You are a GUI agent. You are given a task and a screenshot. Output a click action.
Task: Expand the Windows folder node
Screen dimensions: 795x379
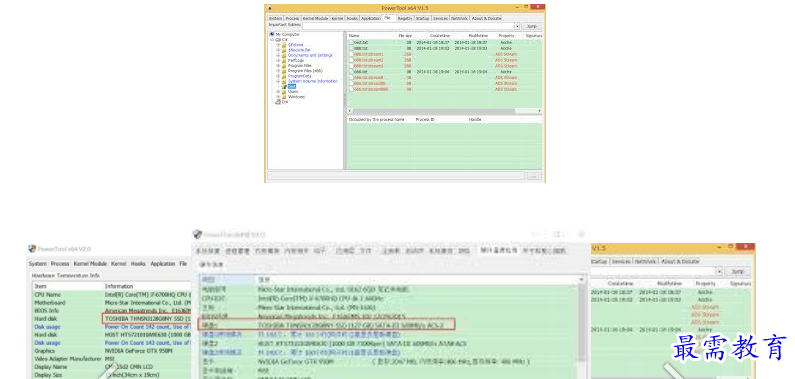click(278, 97)
